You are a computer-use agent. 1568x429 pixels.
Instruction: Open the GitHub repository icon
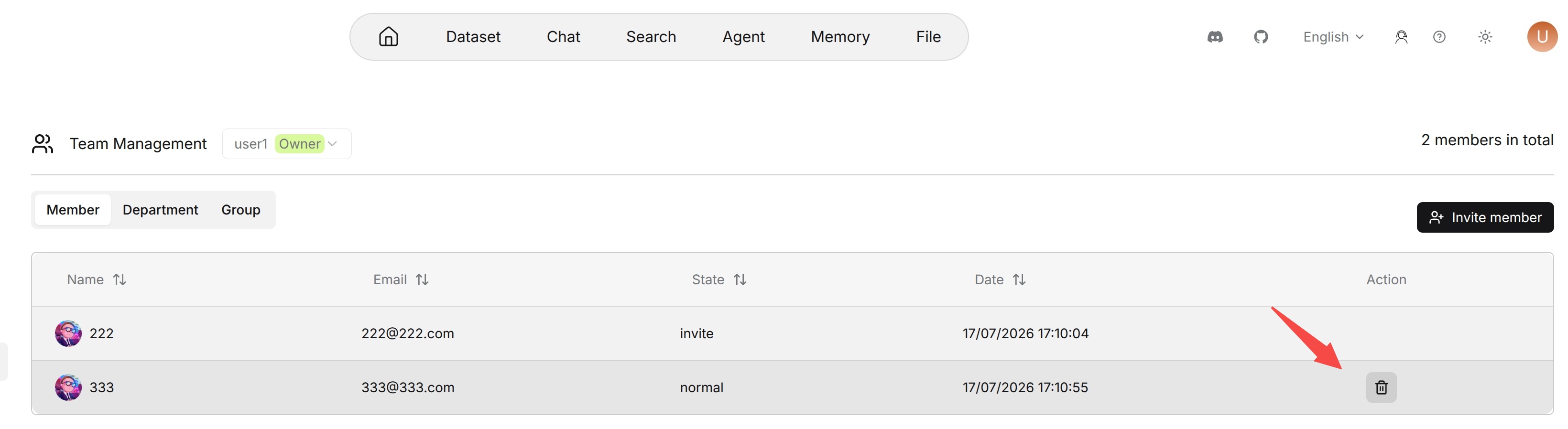[1261, 37]
